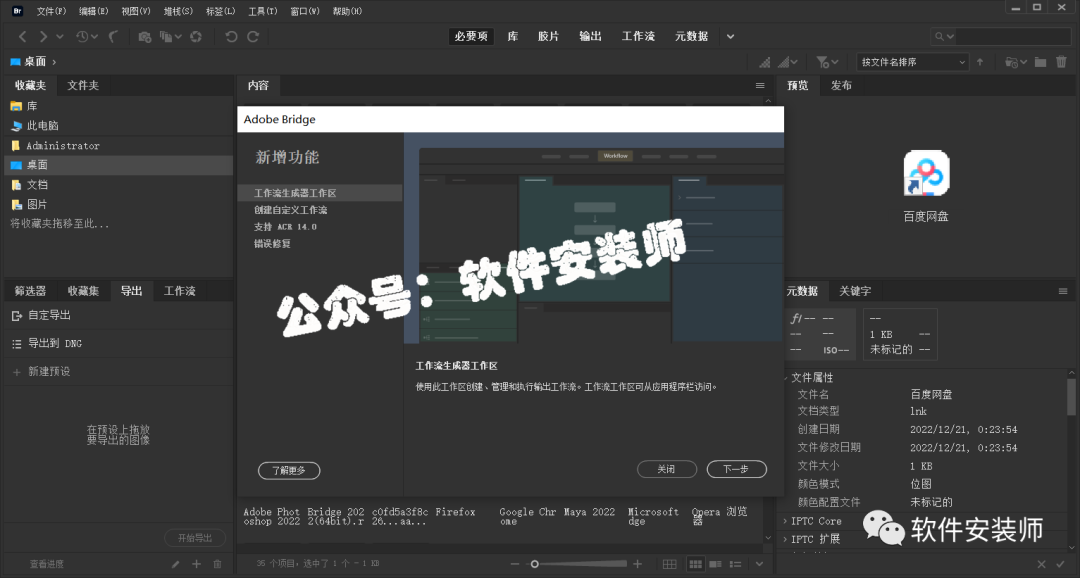1080x578 pixels.
Task: Create a new folder icon
Action: (x=1041, y=62)
